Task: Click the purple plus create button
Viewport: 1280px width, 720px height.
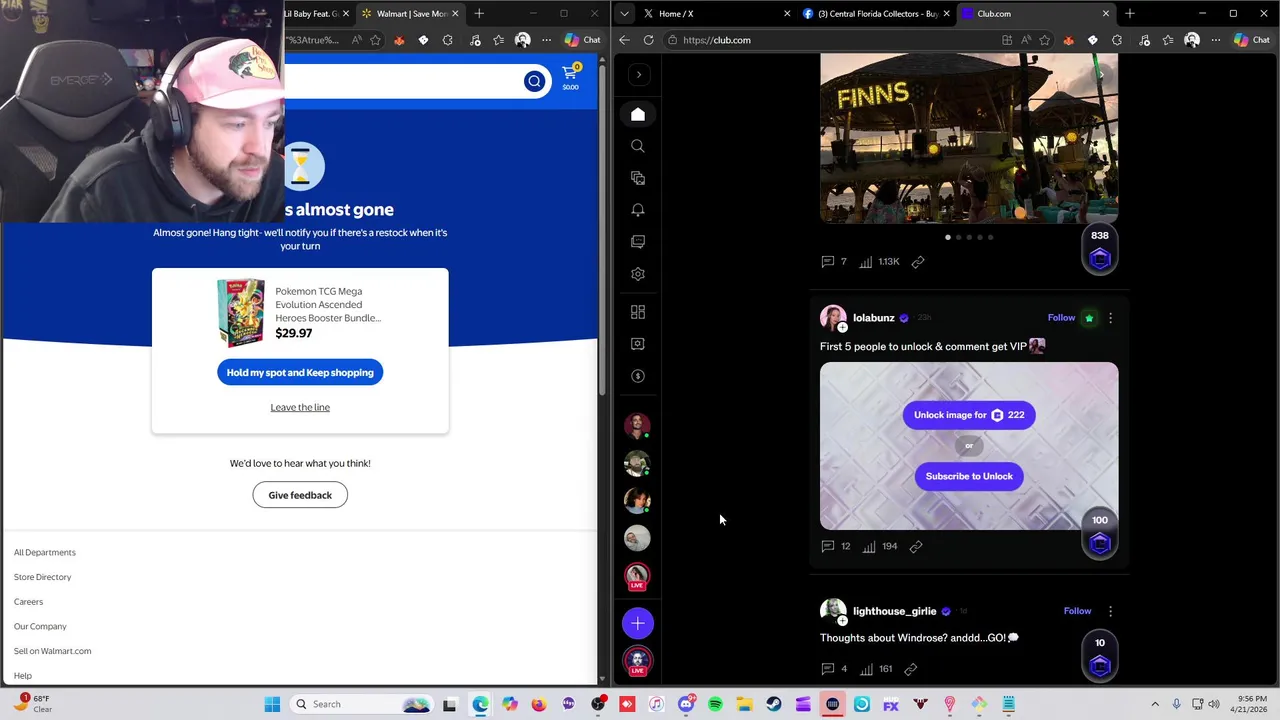Action: pos(638,624)
